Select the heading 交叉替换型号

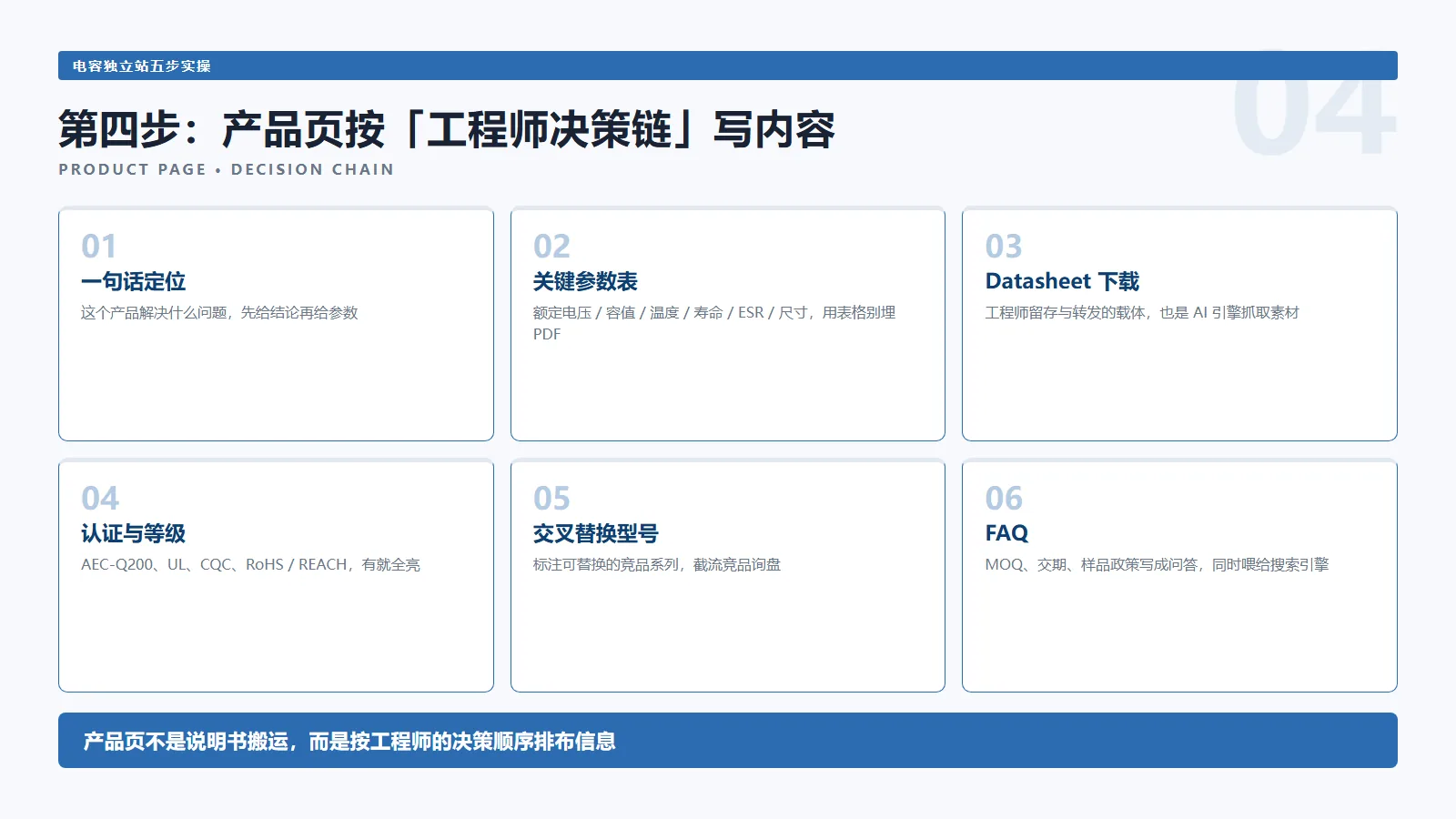click(596, 534)
